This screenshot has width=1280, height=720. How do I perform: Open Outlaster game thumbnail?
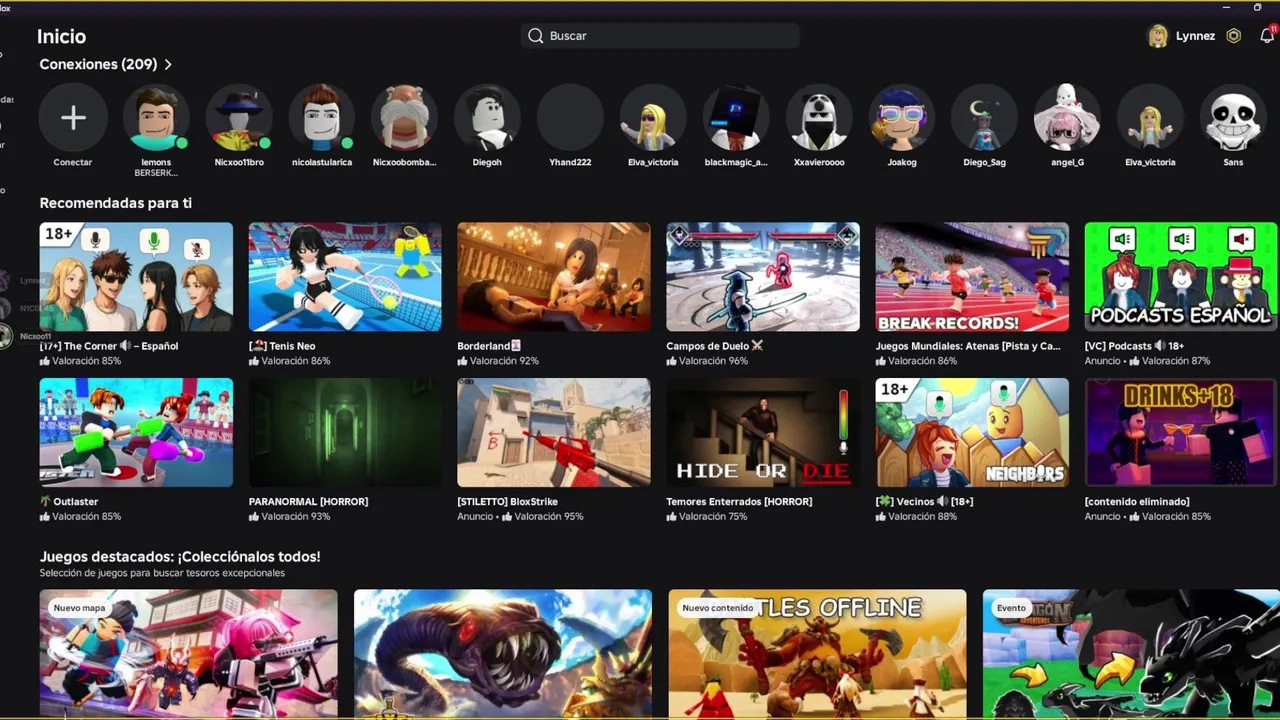point(136,432)
